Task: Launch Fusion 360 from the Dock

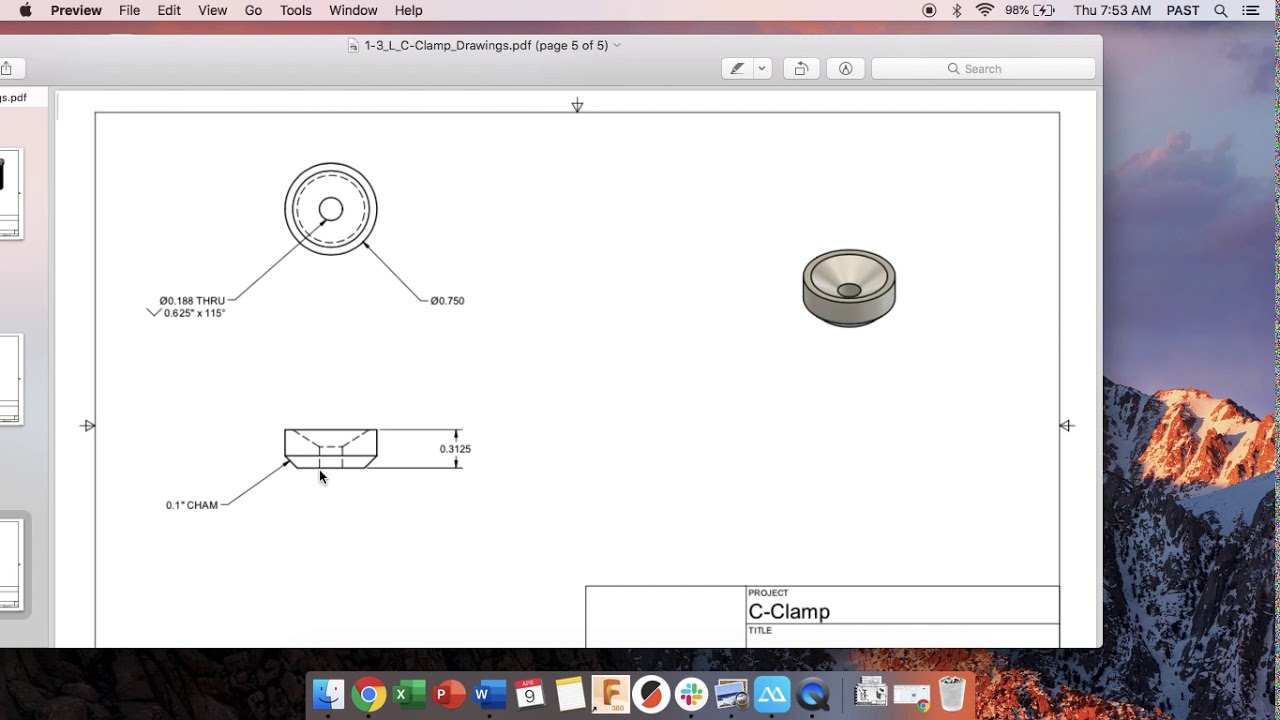Action: (x=610, y=694)
